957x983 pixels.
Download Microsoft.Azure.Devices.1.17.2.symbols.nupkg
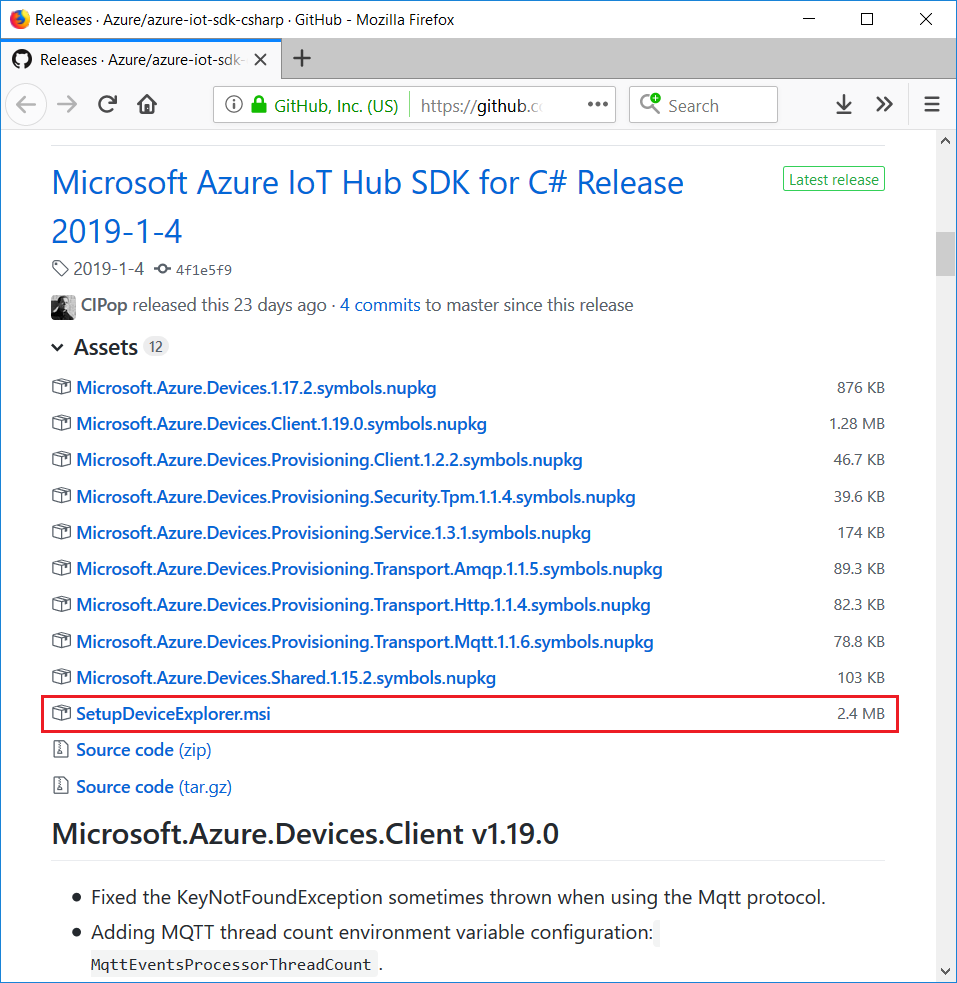coord(256,388)
